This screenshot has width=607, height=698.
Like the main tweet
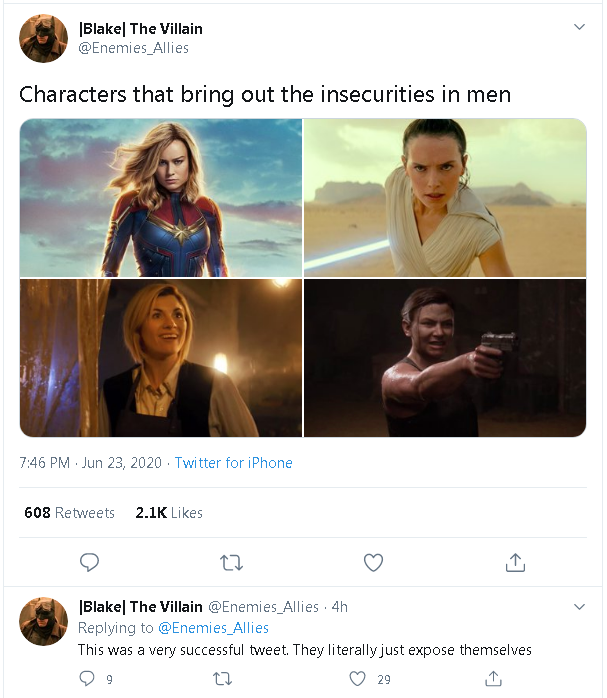click(373, 562)
